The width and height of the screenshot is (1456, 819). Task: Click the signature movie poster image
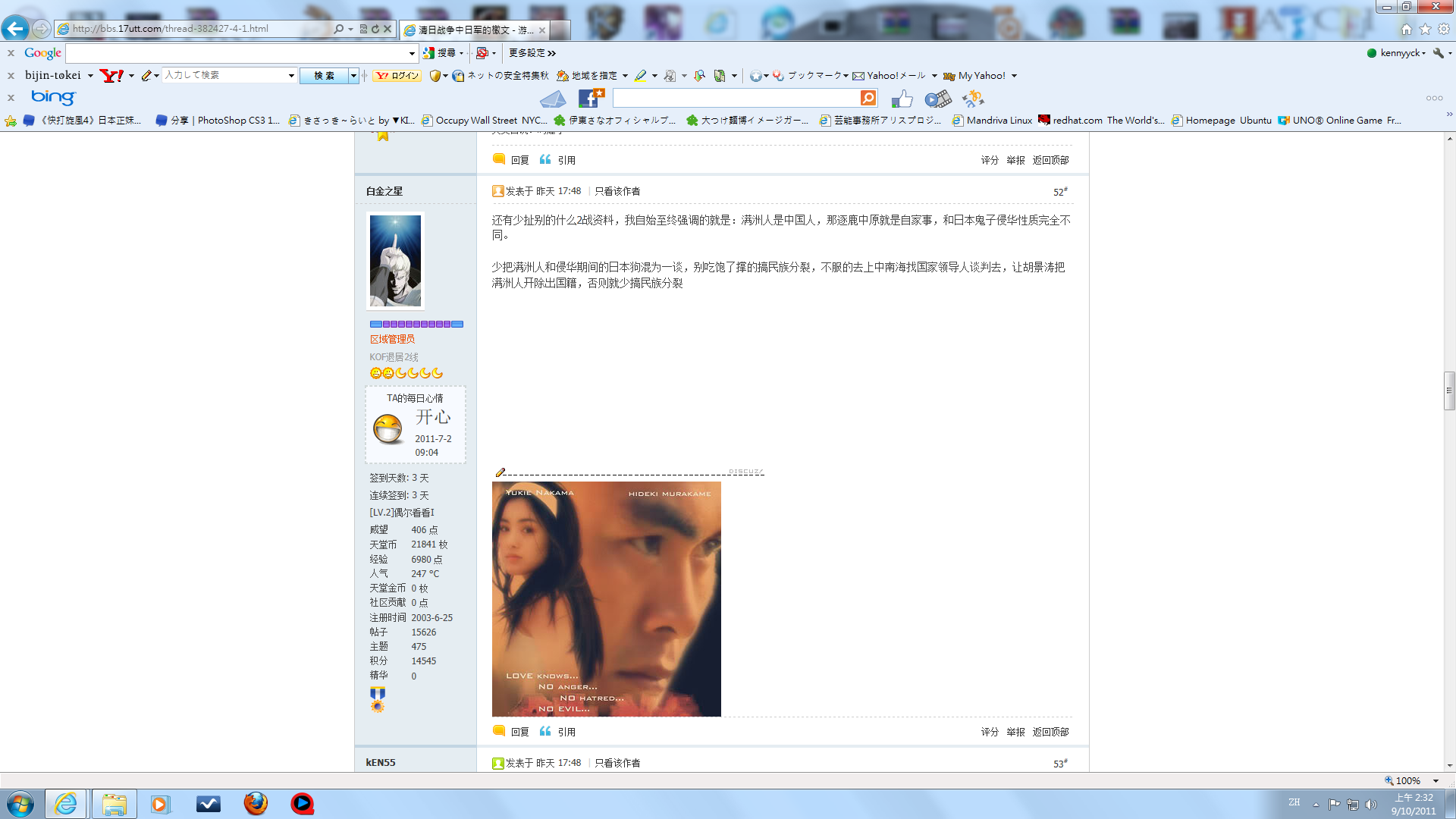pos(607,599)
